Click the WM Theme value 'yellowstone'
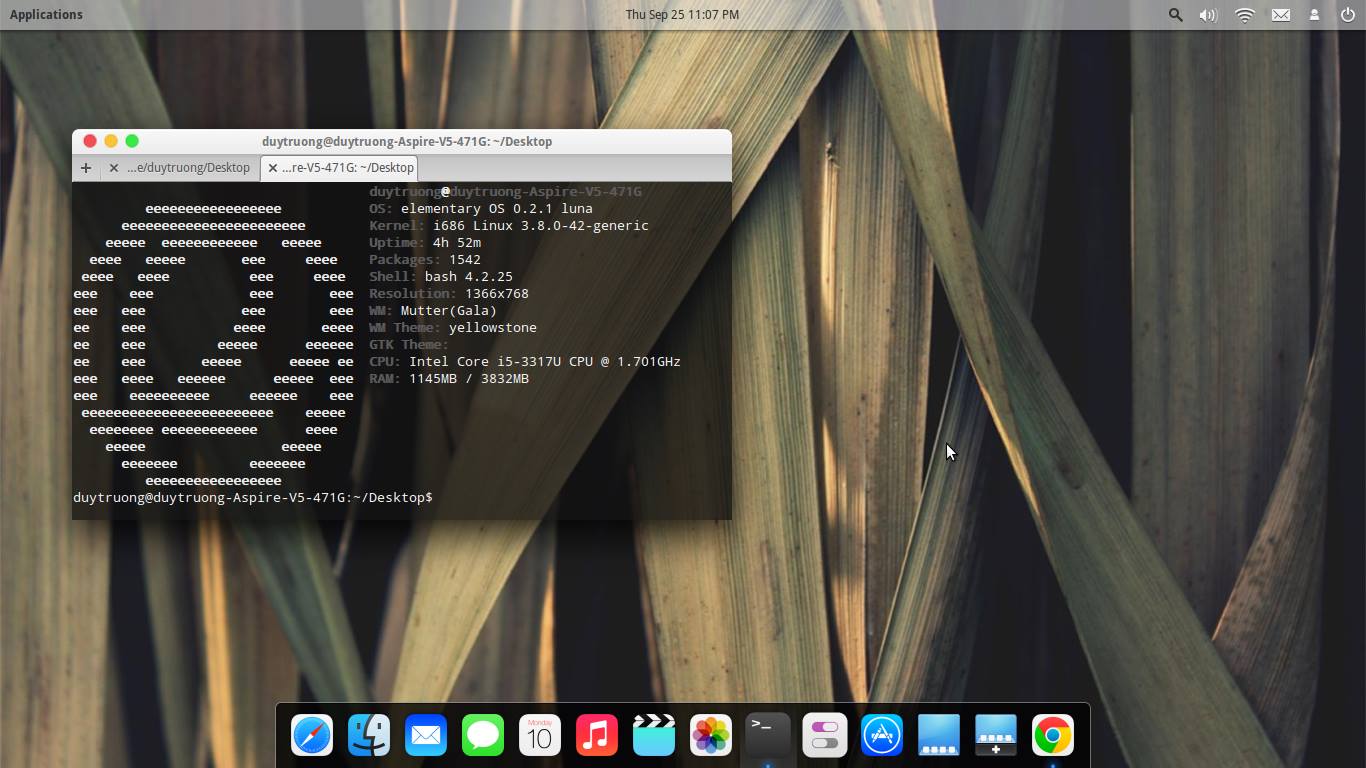 tap(493, 327)
